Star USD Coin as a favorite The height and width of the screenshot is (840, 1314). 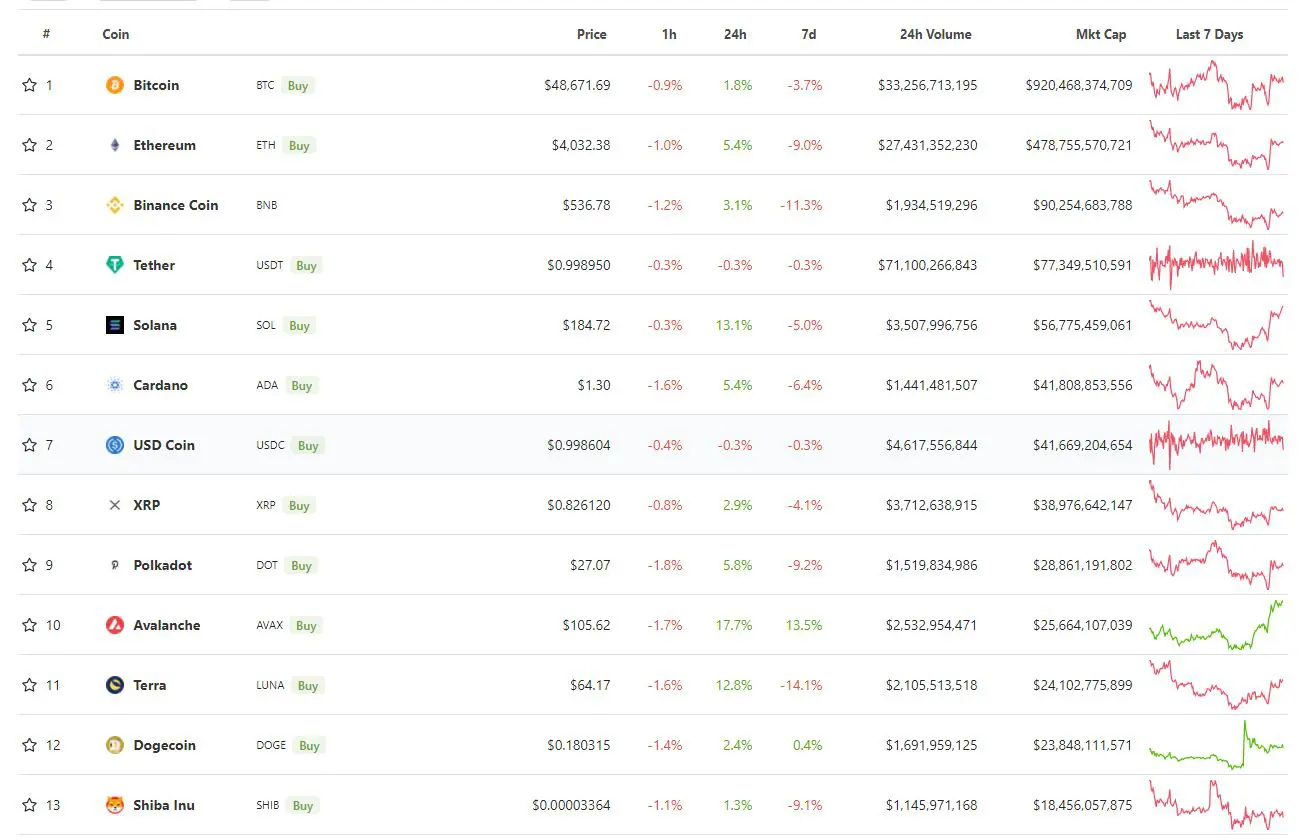pyautogui.click(x=29, y=445)
